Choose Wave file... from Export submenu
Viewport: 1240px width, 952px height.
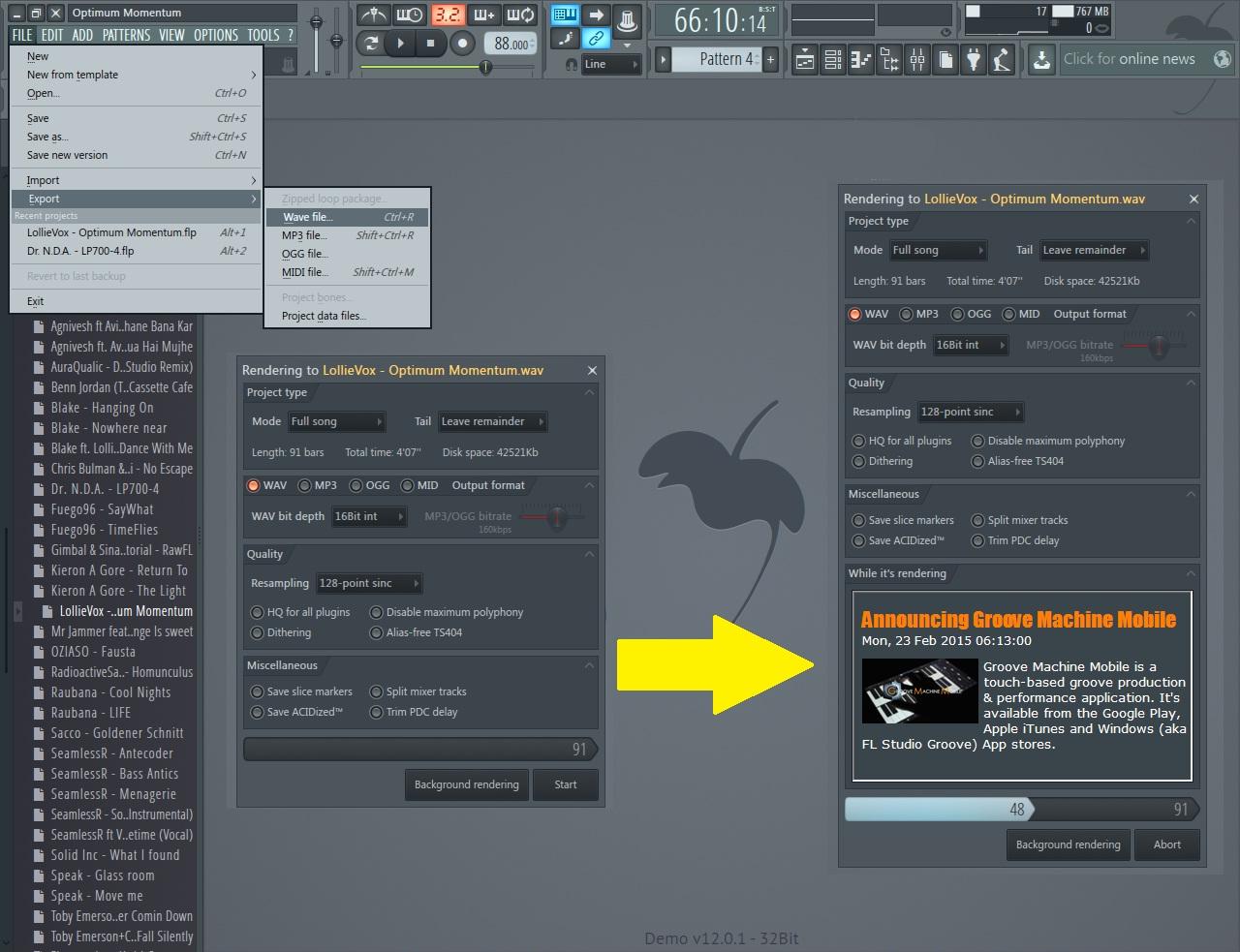pos(347,217)
